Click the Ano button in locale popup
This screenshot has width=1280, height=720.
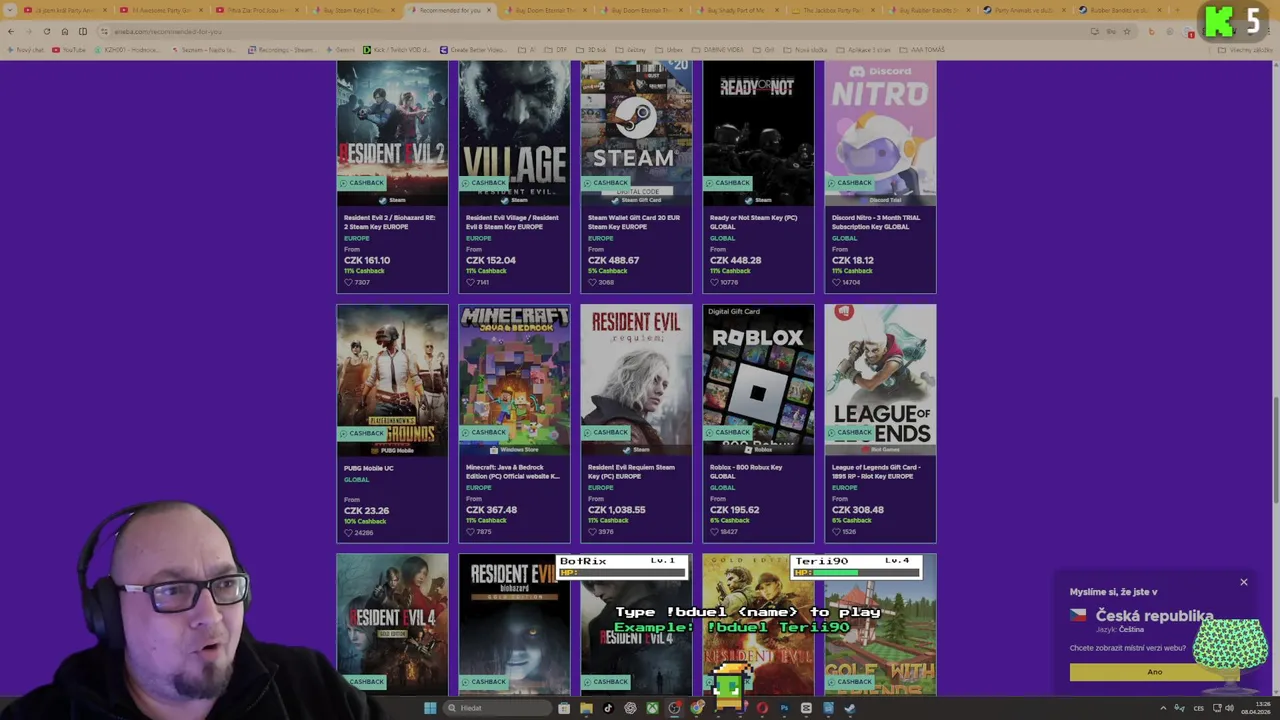tap(1154, 672)
